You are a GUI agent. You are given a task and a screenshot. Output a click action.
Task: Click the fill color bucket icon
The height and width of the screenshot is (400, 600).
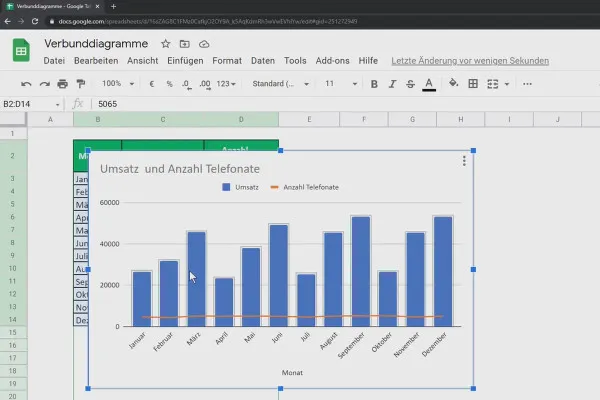tap(454, 84)
